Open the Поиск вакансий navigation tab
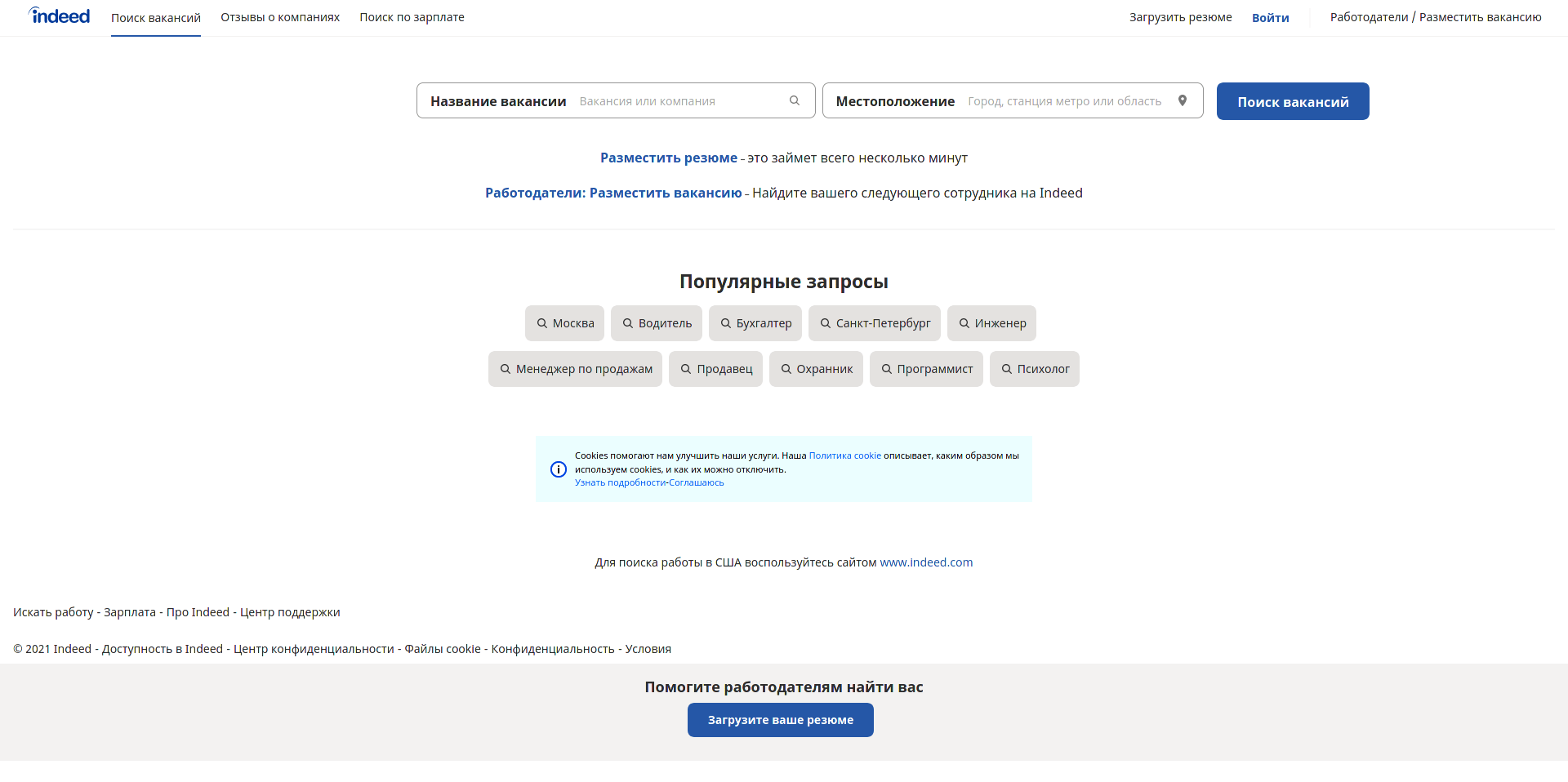1568x782 pixels. [156, 18]
